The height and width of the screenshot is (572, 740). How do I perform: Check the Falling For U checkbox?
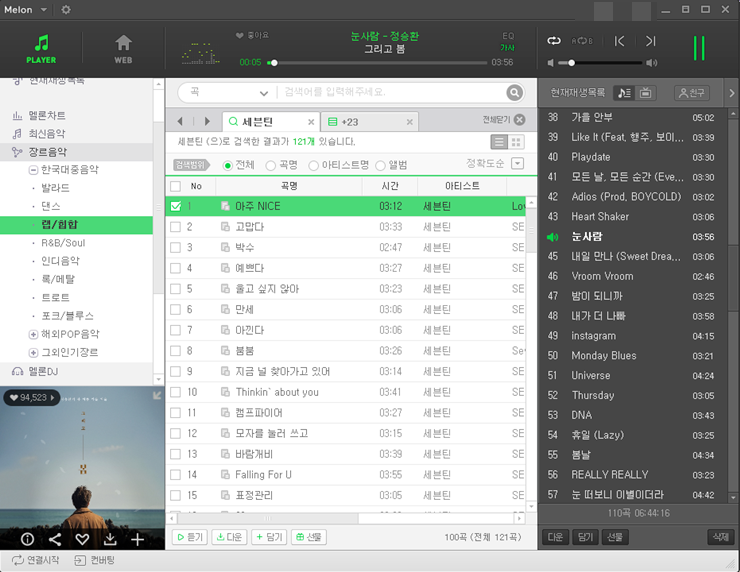tap(176, 475)
